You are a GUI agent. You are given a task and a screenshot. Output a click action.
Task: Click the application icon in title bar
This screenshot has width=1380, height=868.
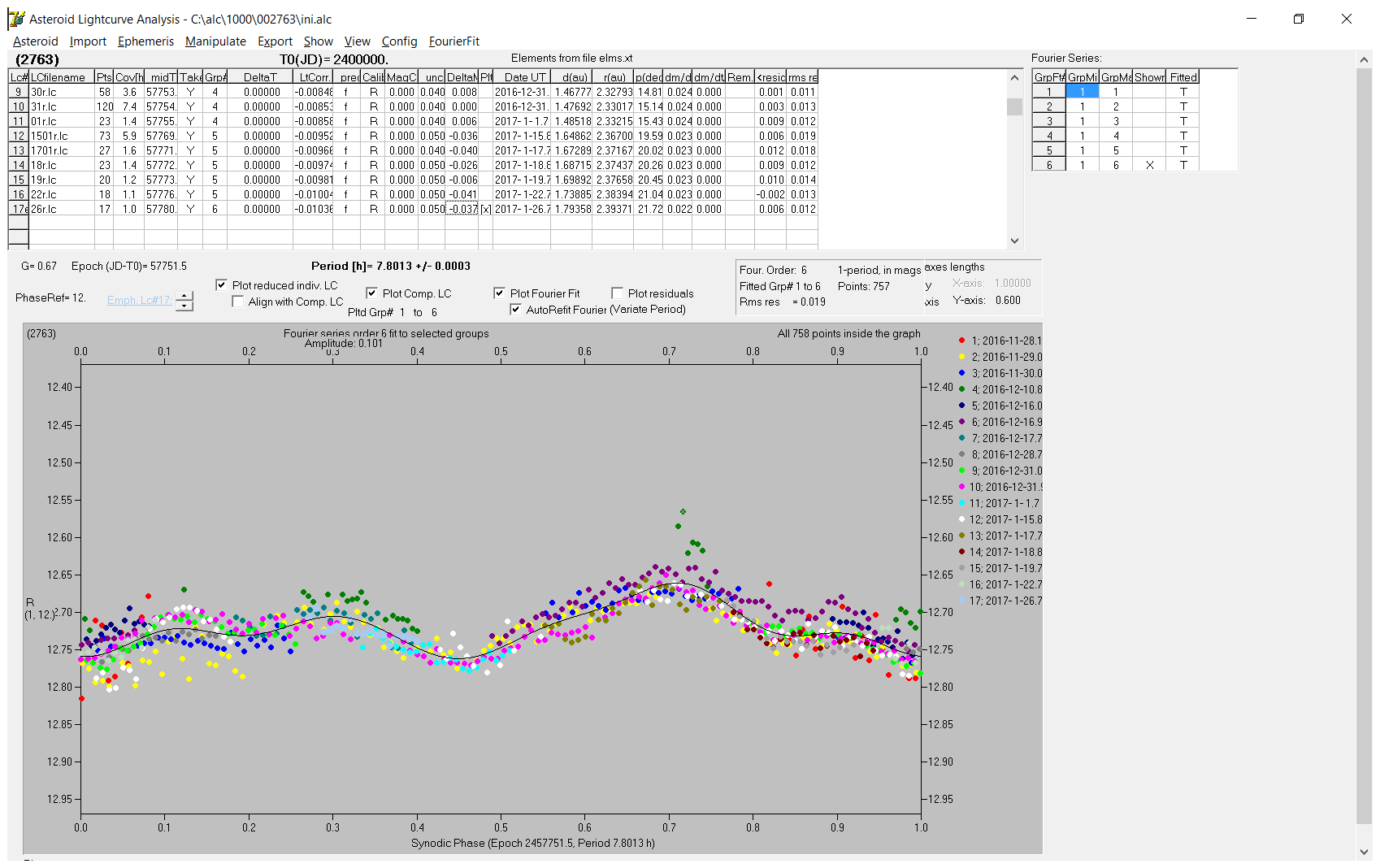(16, 19)
